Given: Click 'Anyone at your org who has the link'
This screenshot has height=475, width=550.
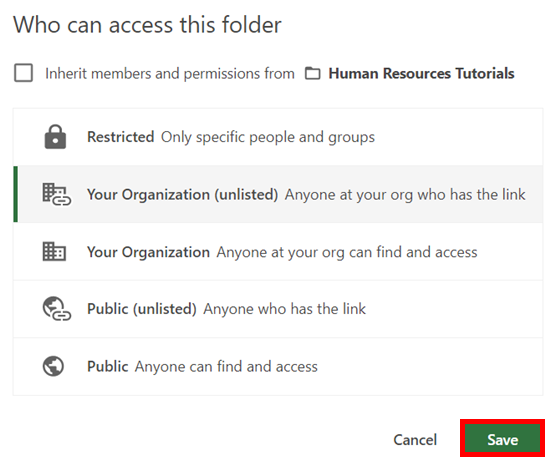Looking at the screenshot, I should [405, 195].
